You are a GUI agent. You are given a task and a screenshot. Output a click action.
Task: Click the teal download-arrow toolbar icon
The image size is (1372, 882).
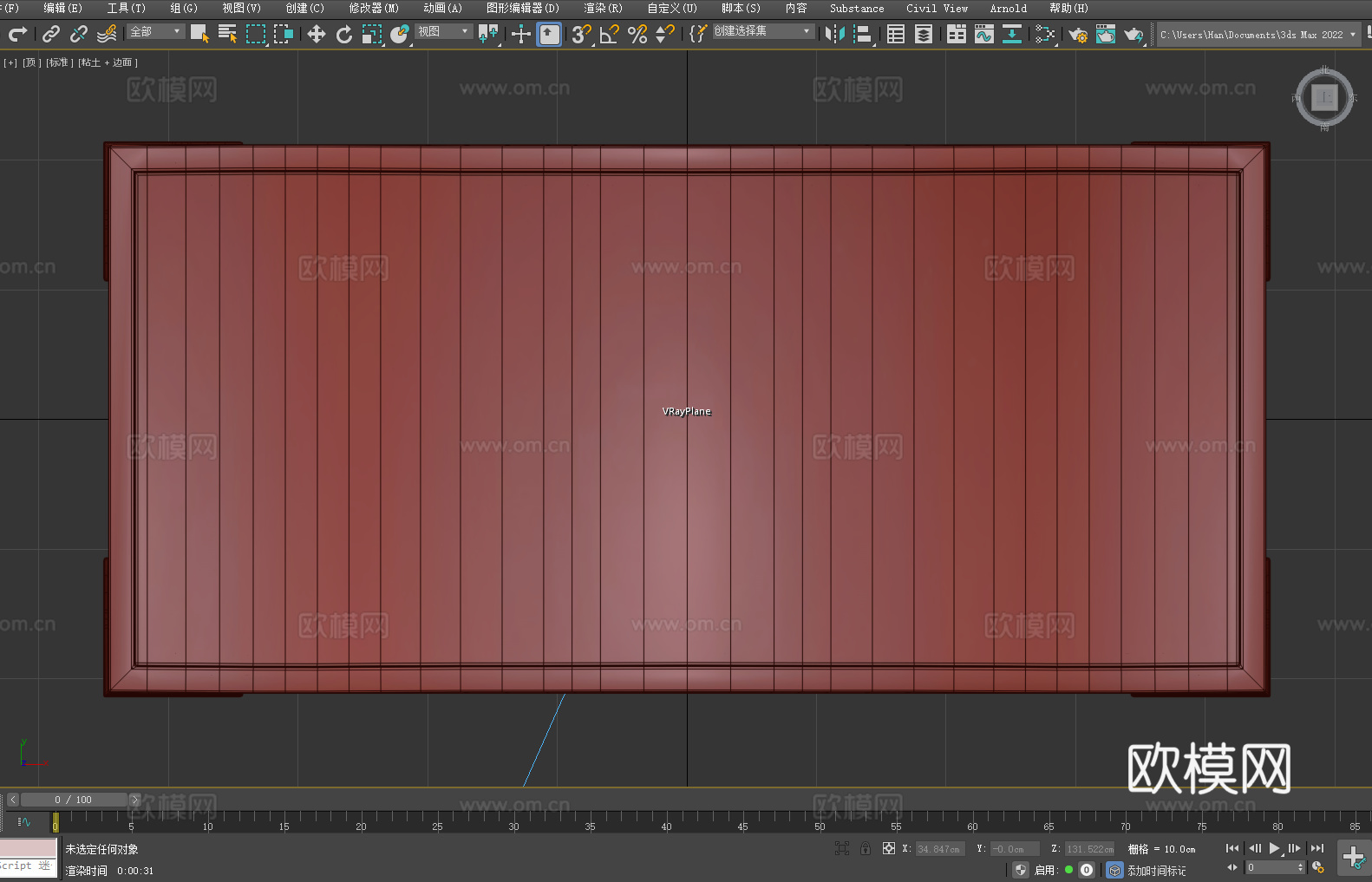1012,34
